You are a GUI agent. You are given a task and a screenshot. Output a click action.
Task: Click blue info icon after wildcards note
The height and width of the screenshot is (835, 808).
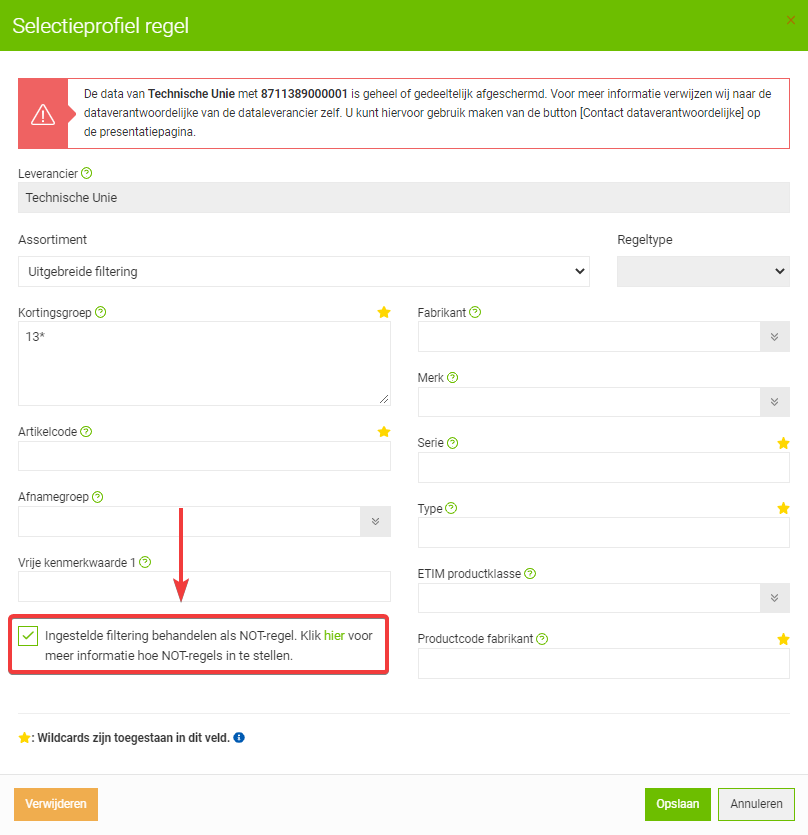coord(239,738)
